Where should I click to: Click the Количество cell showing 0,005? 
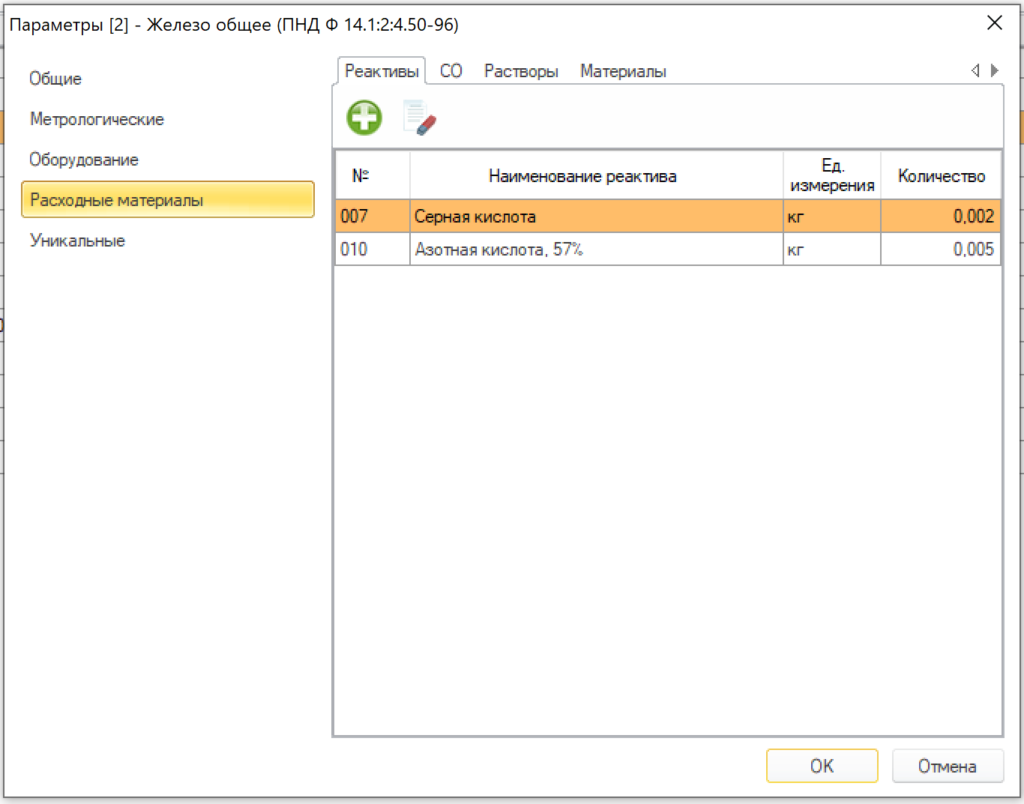point(940,249)
